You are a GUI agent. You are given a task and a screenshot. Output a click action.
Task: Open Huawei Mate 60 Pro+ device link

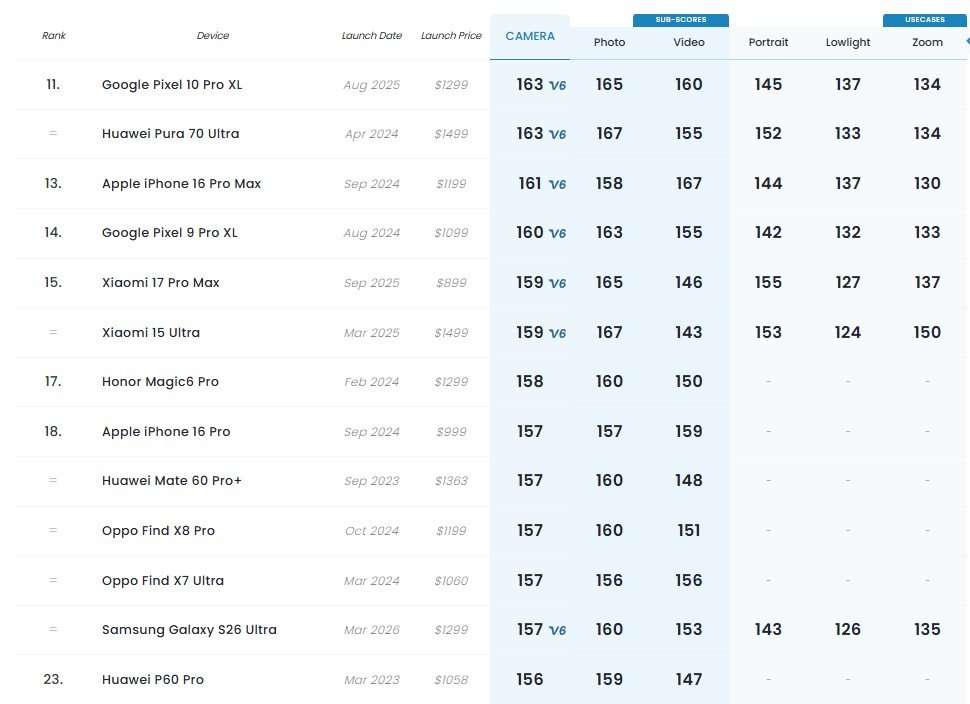171,481
